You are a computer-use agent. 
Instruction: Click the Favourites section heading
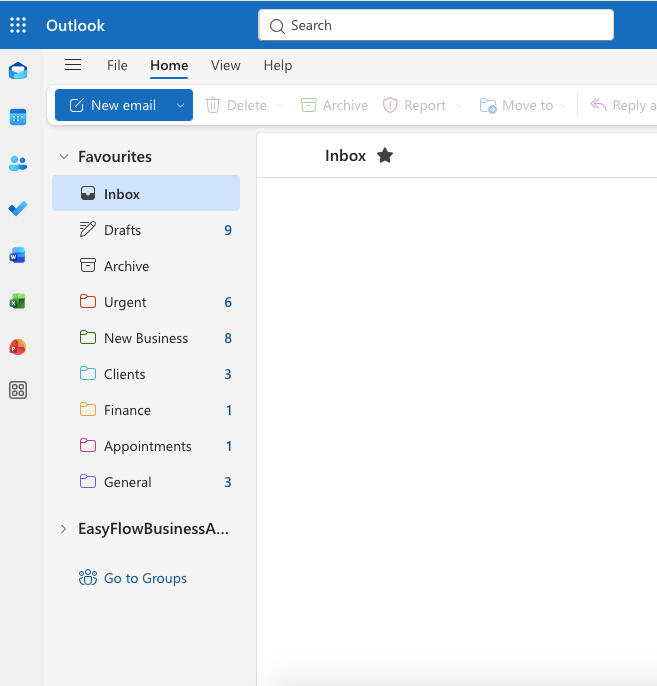click(115, 157)
